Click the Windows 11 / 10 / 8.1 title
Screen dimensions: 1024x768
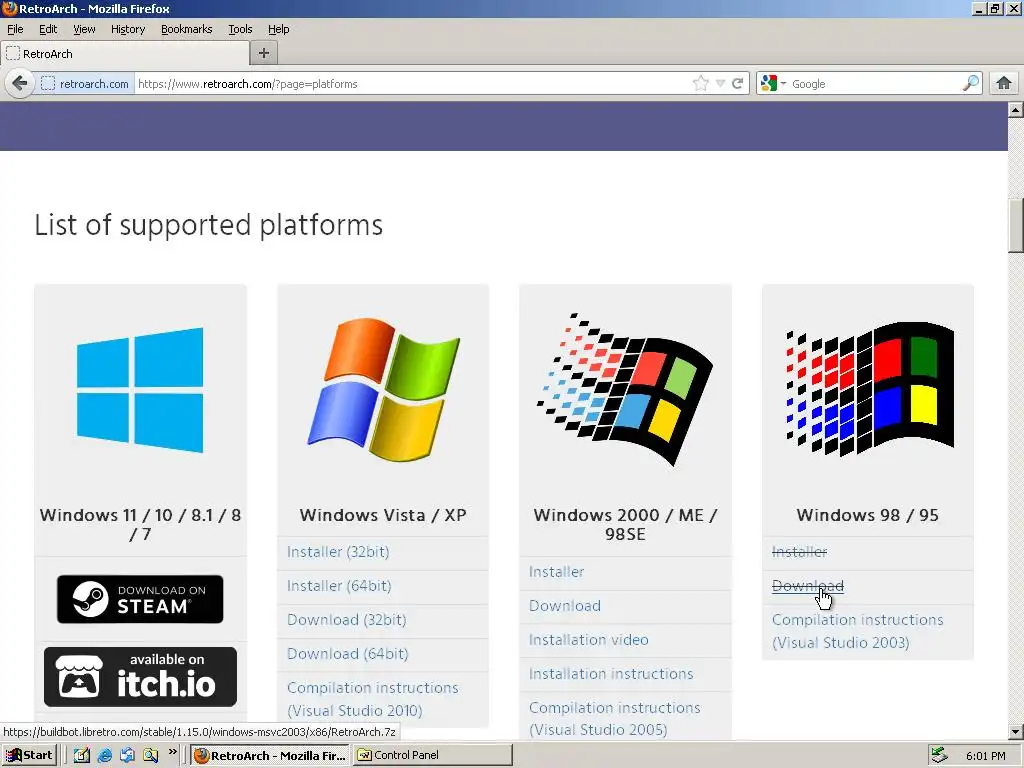click(140, 524)
